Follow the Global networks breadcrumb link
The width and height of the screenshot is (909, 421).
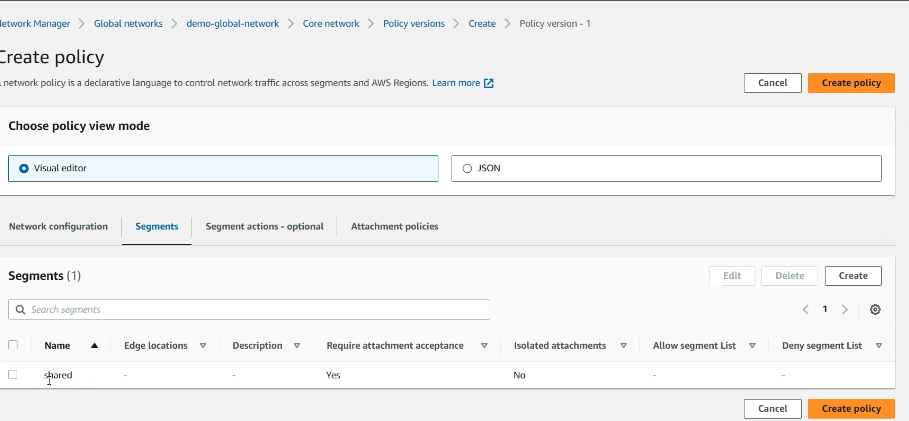tap(128, 23)
